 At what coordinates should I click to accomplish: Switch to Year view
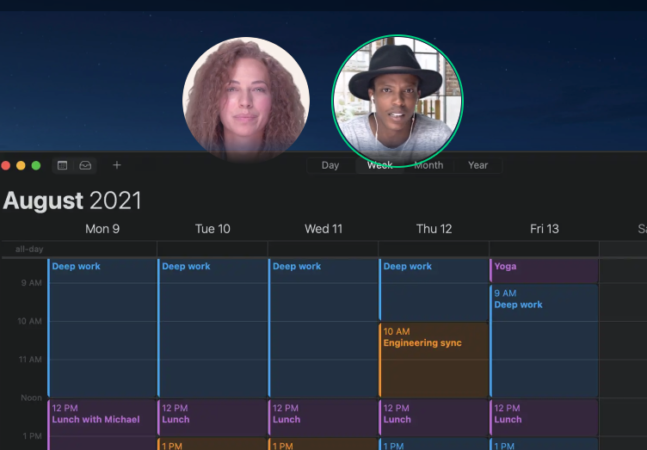pyautogui.click(x=478, y=165)
